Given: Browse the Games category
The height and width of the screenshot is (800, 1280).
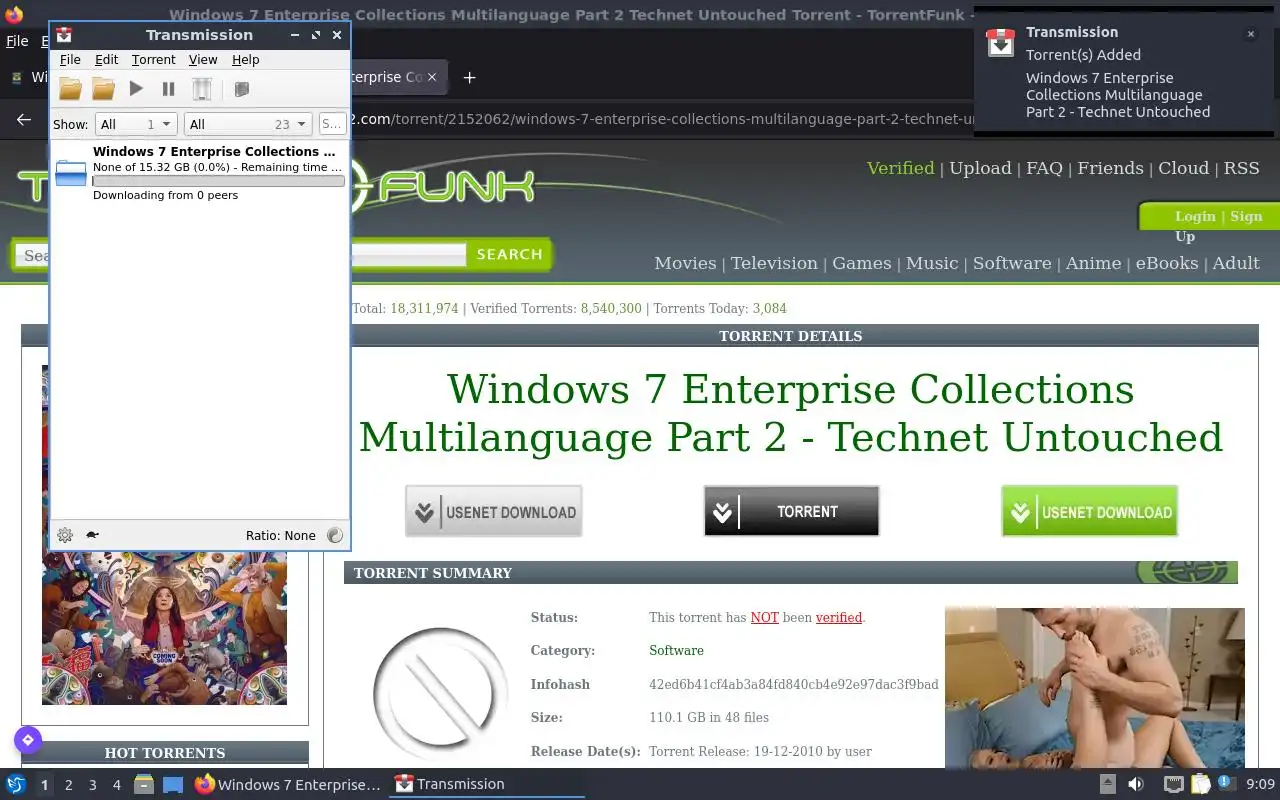Looking at the screenshot, I should [861, 263].
